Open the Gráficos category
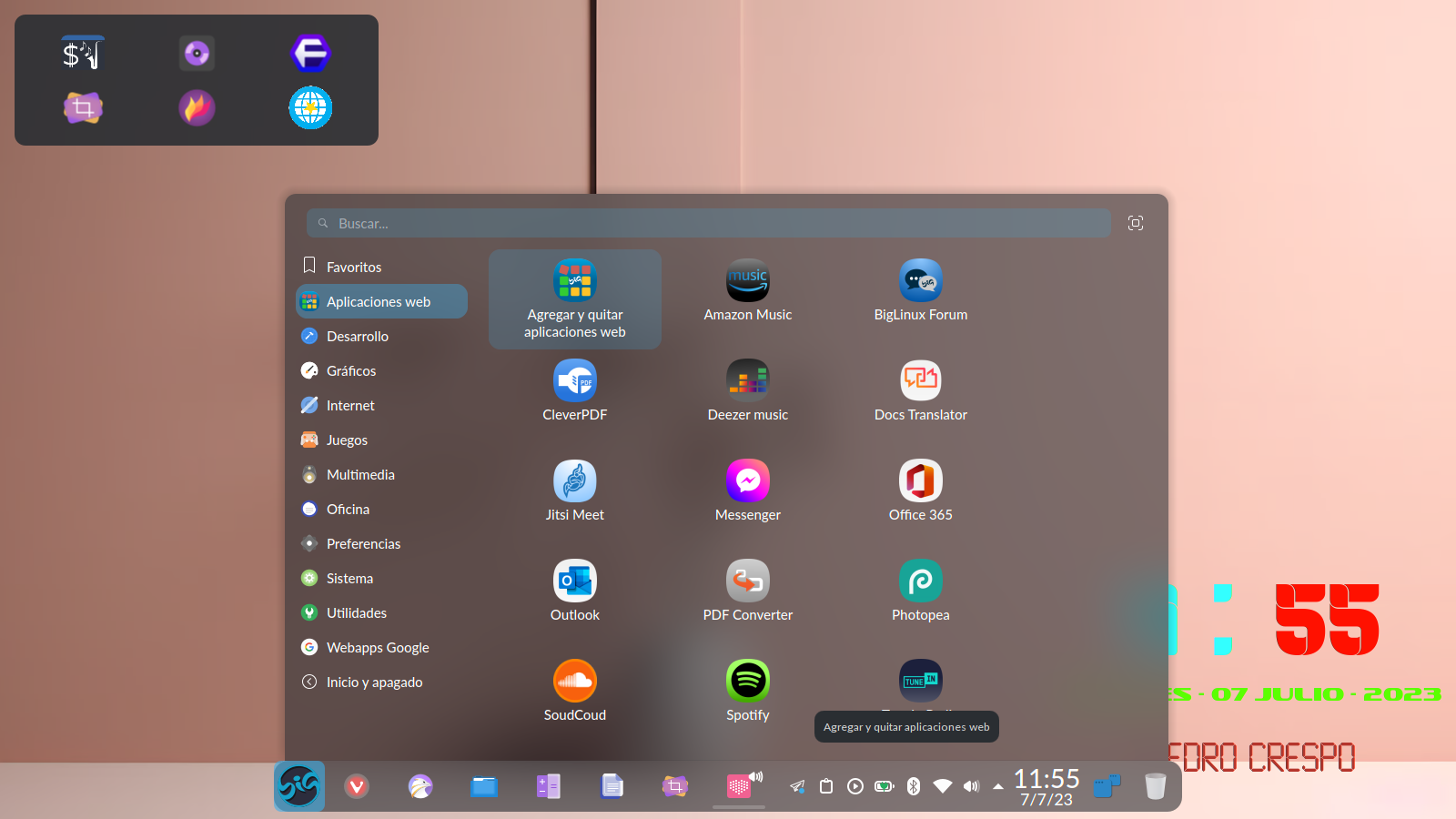This screenshot has width=1456, height=819. (x=381, y=370)
